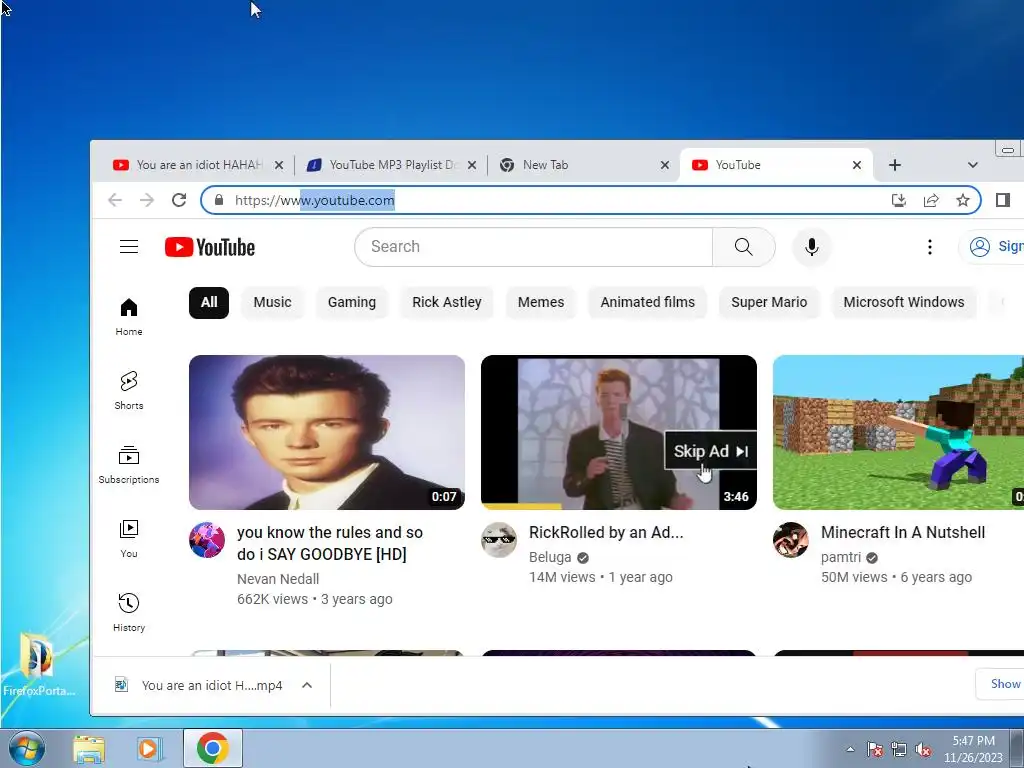This screenshot has height=768, width=1024.
Task: Filter by Music chip
Action: pos(272,302)
